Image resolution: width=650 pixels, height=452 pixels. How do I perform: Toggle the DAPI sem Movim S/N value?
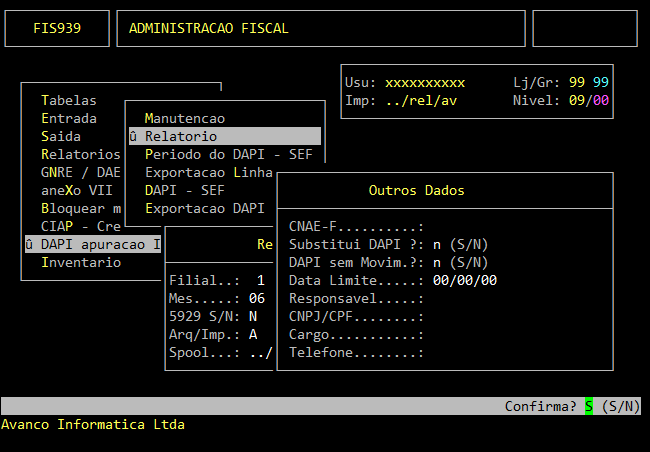(437, 262)
